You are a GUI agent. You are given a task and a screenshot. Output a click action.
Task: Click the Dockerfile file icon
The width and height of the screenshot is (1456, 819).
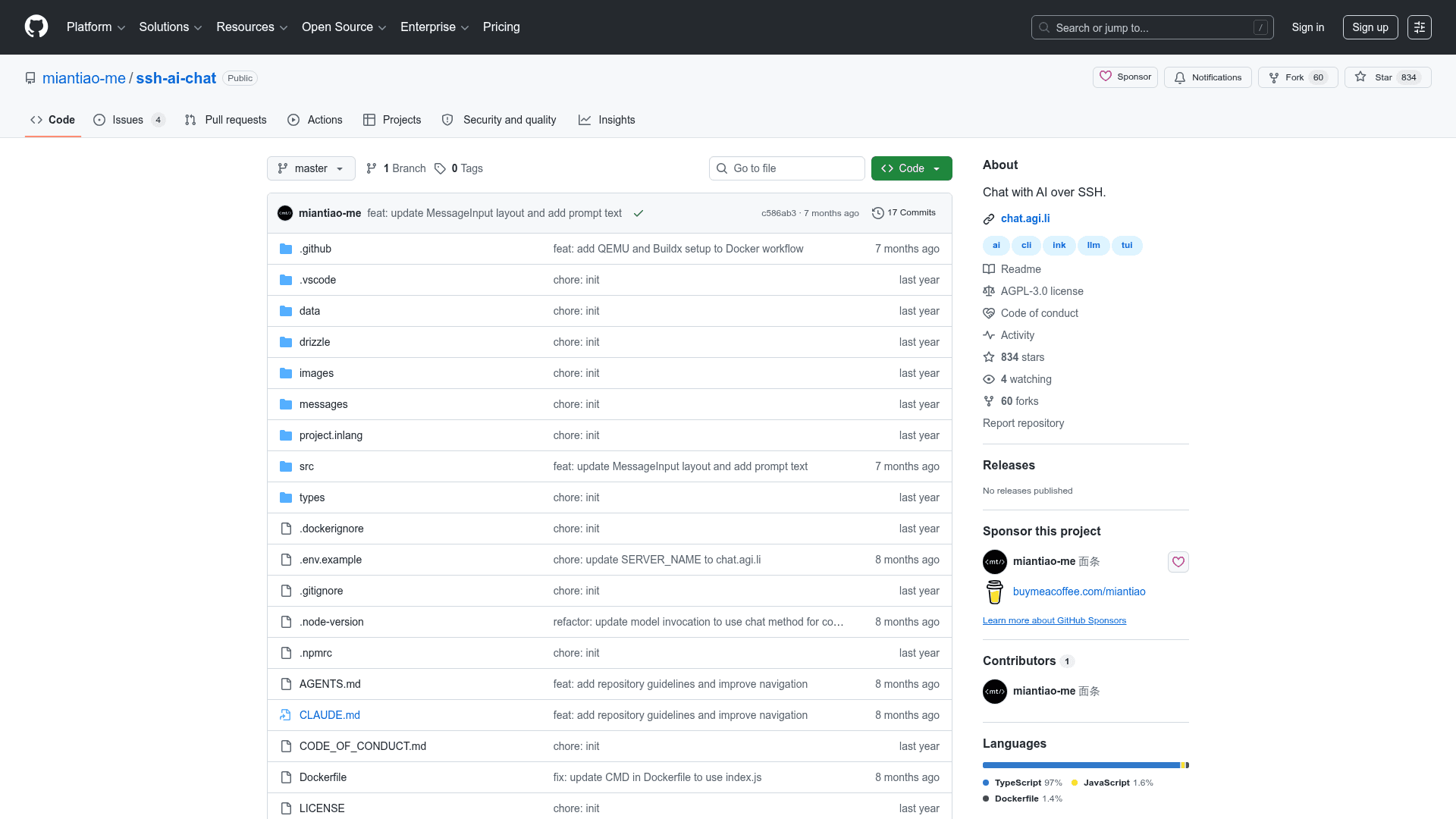click(286, 777)
